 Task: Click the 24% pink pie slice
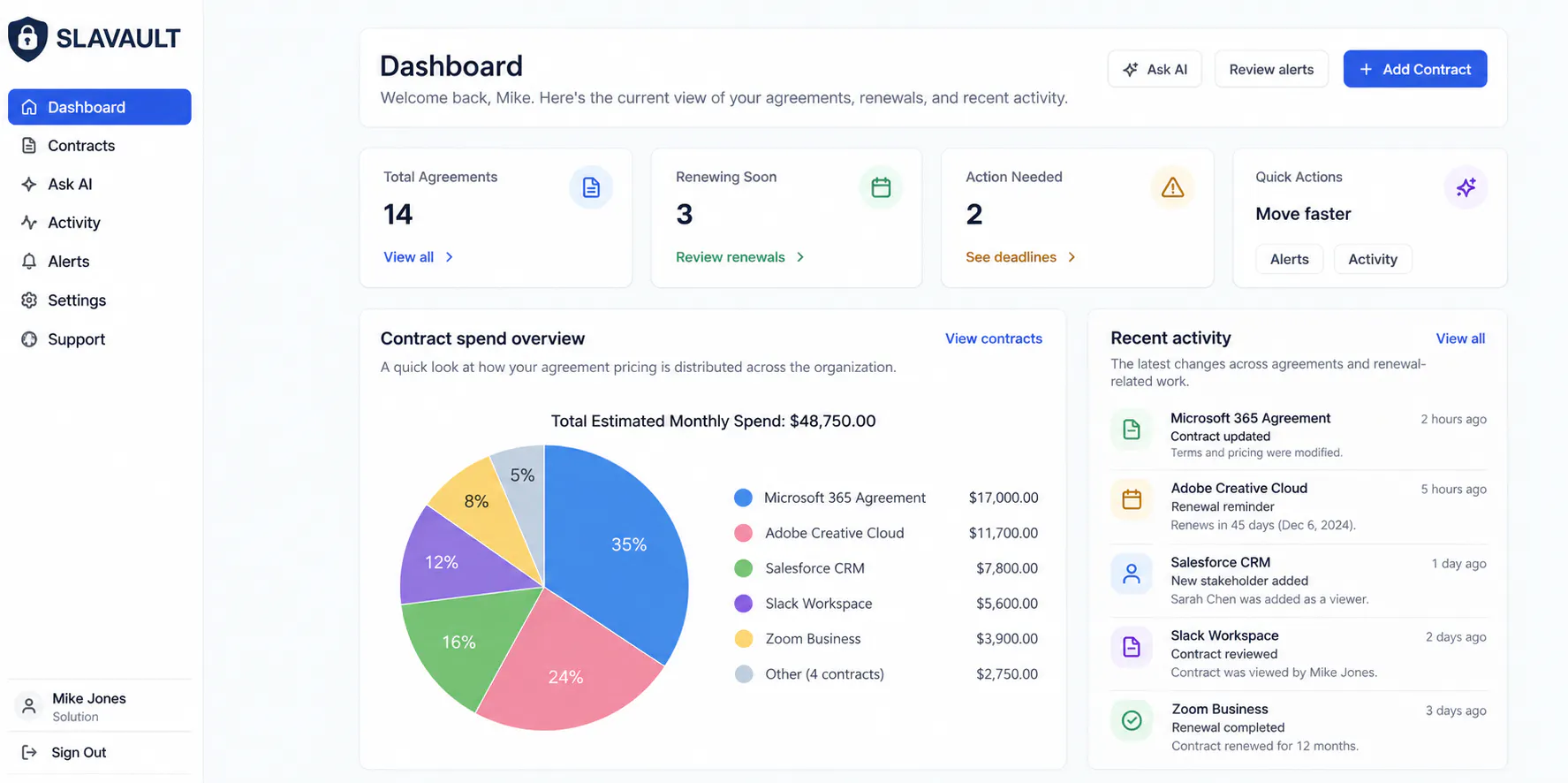[565, 676]
